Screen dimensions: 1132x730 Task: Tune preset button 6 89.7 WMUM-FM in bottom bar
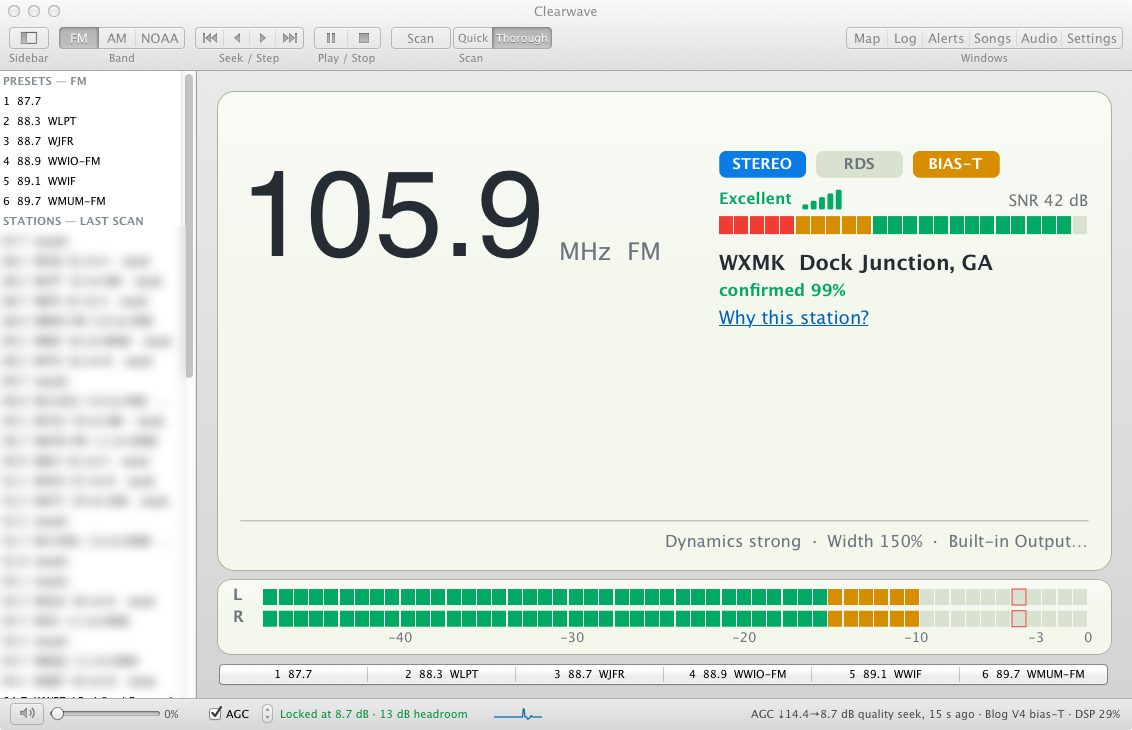1033,674
